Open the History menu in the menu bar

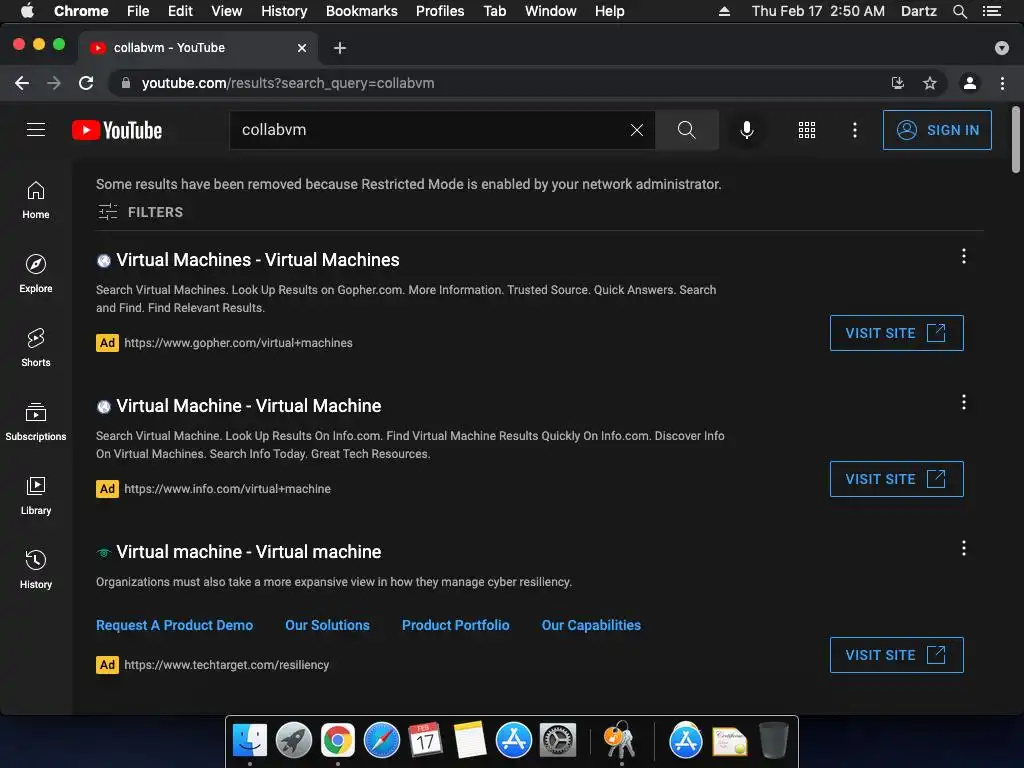coord(284,11)
